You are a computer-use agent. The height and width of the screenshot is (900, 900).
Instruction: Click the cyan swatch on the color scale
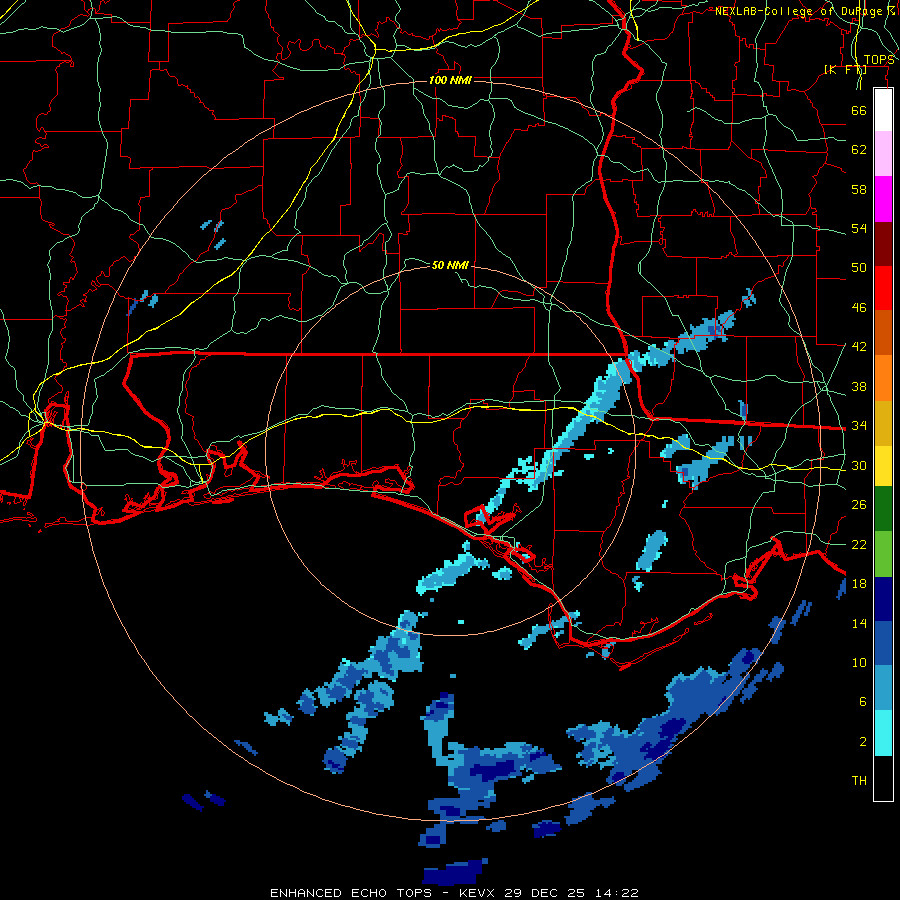click(883, 733)
